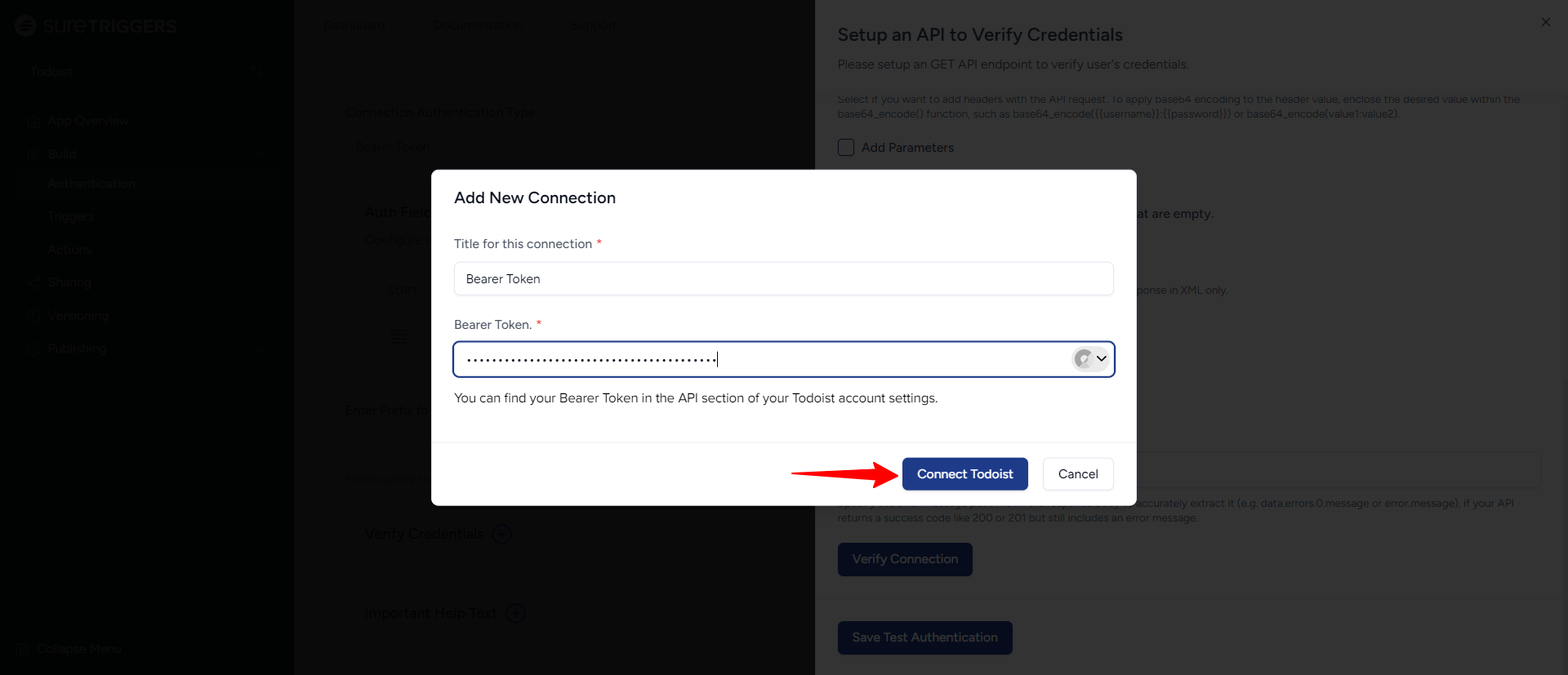Click the App Overview sidebar icon
This screenshot has height=675, width=1568.
33,122
